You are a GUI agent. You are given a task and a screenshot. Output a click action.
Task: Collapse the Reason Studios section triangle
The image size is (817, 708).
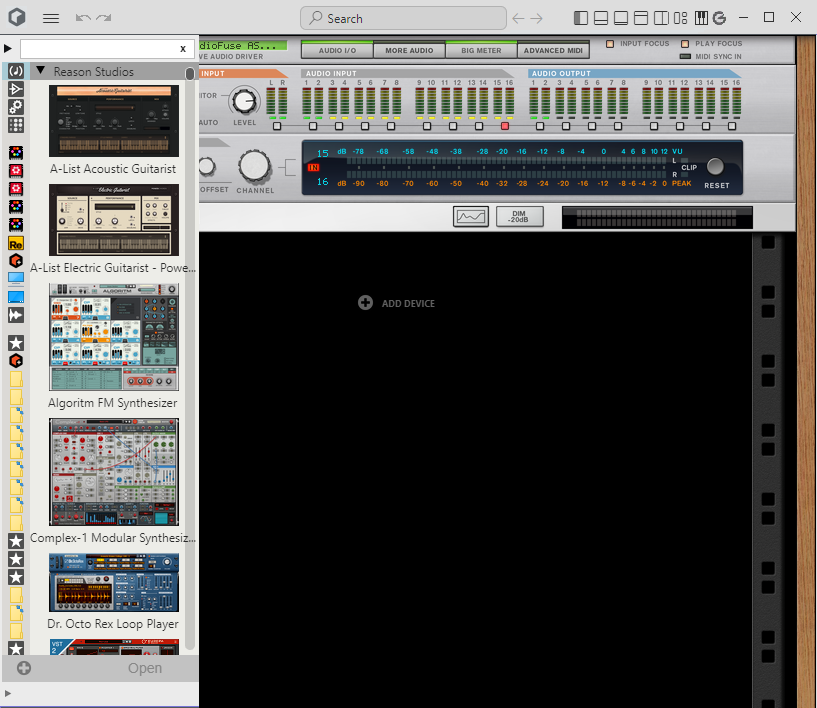coord(41,70)
